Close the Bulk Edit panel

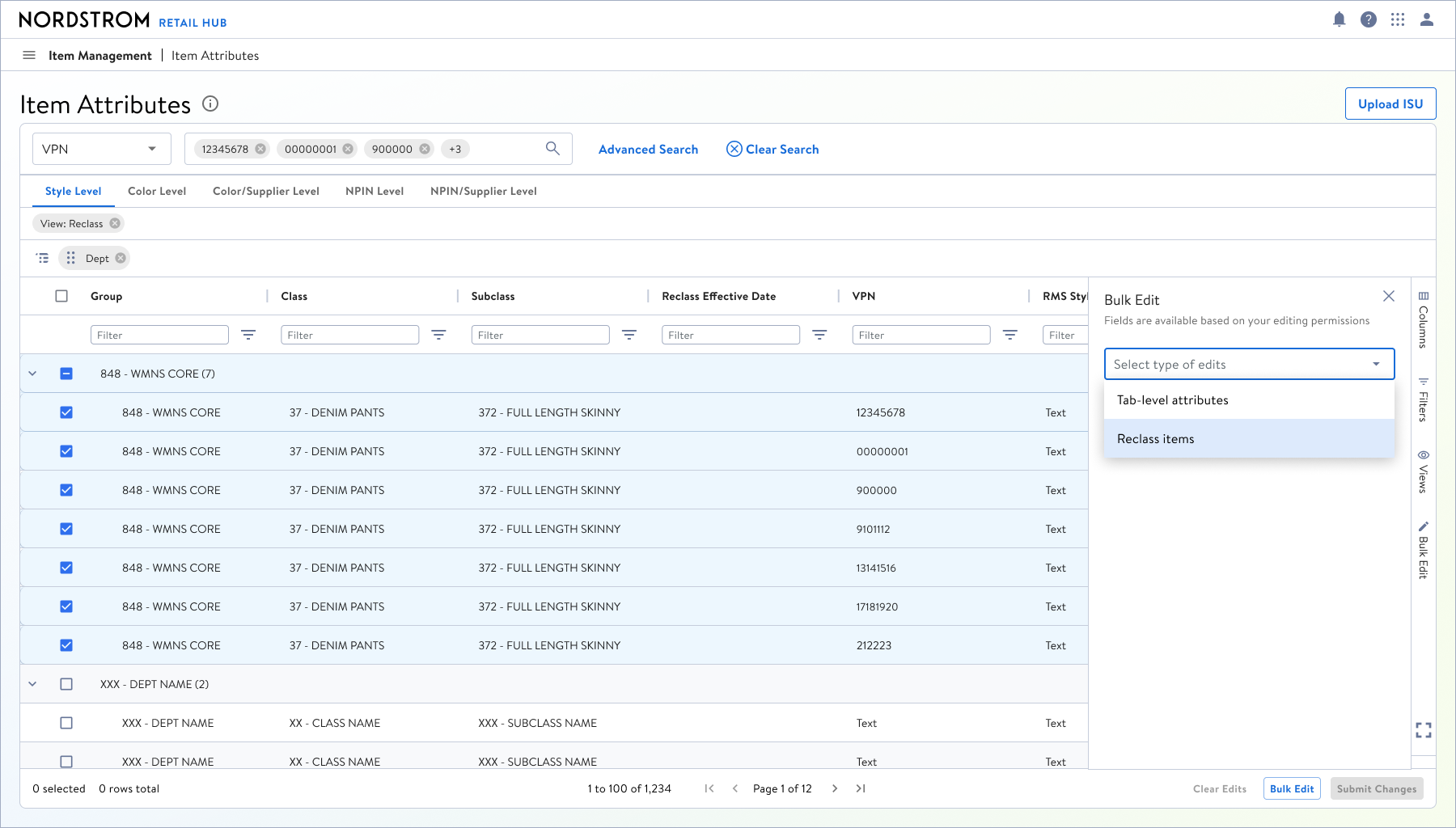coord(1389,296)
